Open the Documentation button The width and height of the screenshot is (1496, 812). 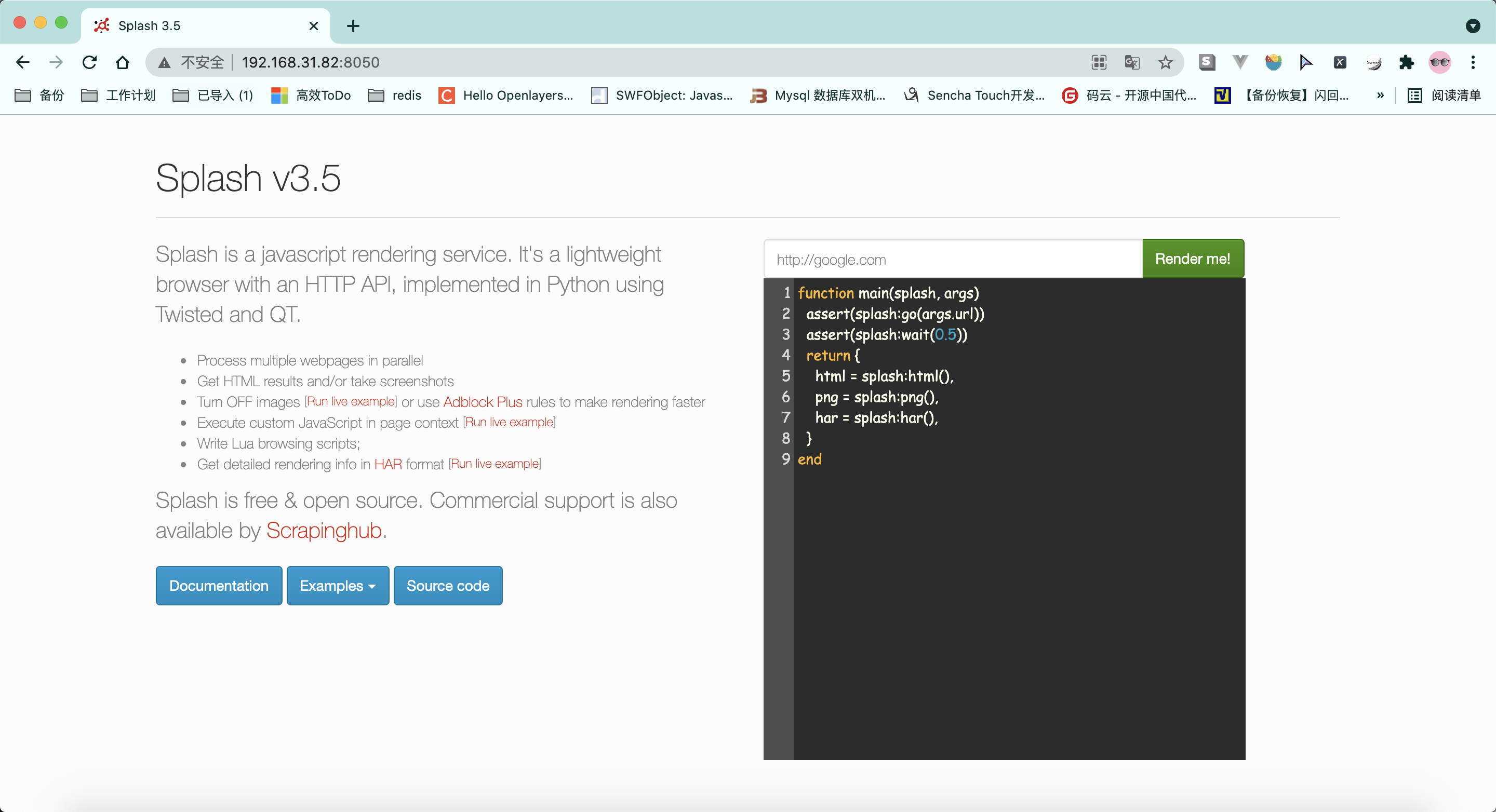point(219,586)
